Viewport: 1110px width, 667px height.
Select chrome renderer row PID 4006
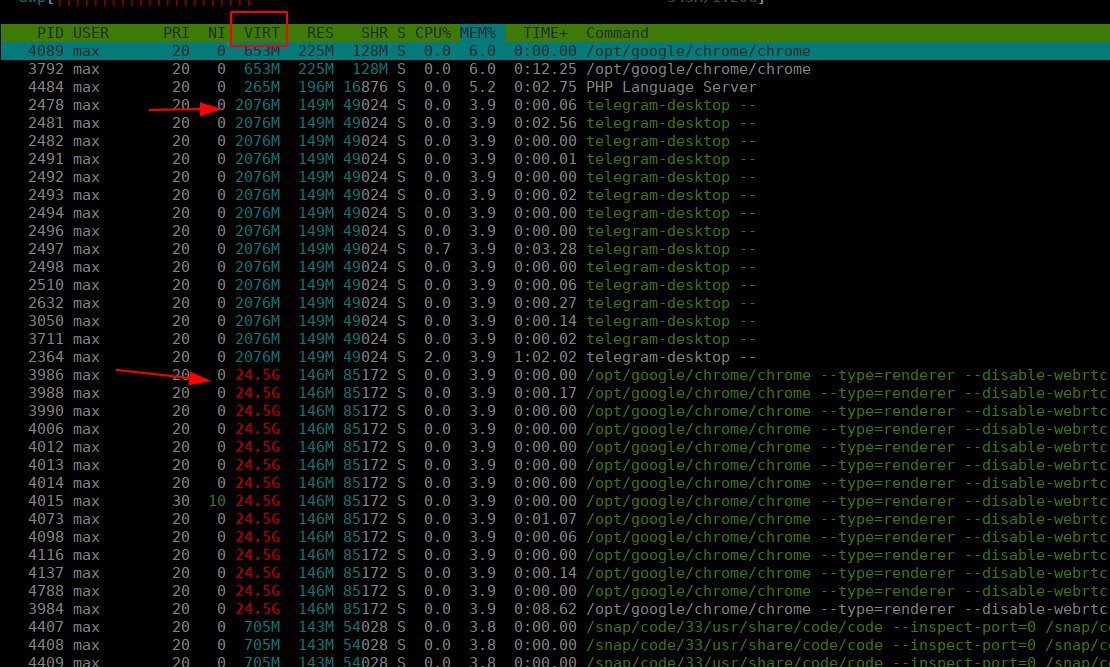[x=555, y=429]
